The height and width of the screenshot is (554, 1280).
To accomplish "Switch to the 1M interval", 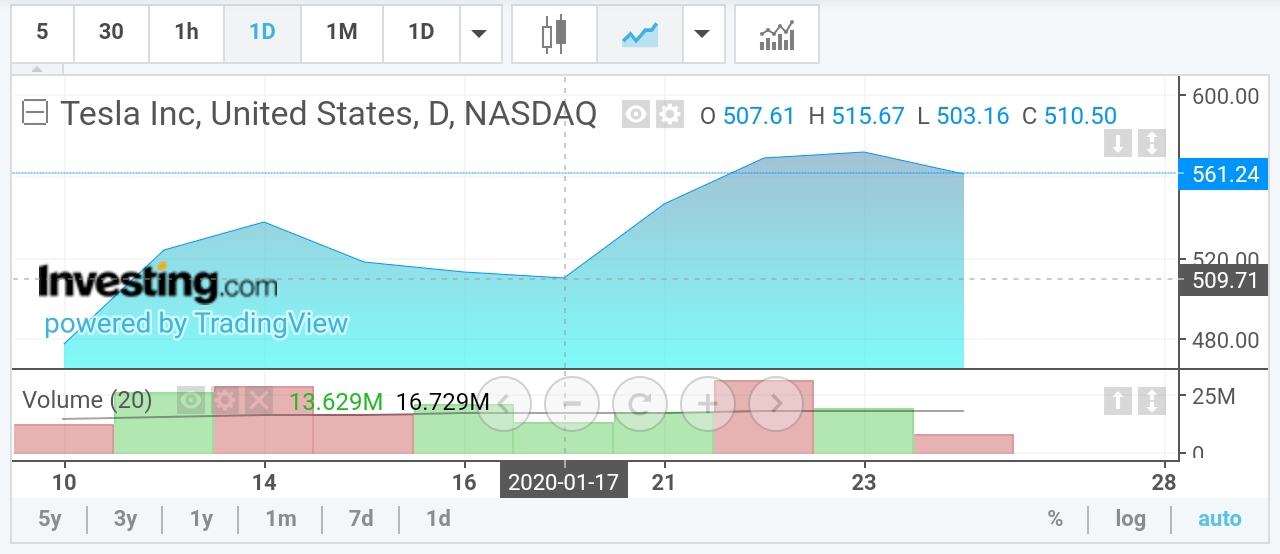I will tap(341, 33).
